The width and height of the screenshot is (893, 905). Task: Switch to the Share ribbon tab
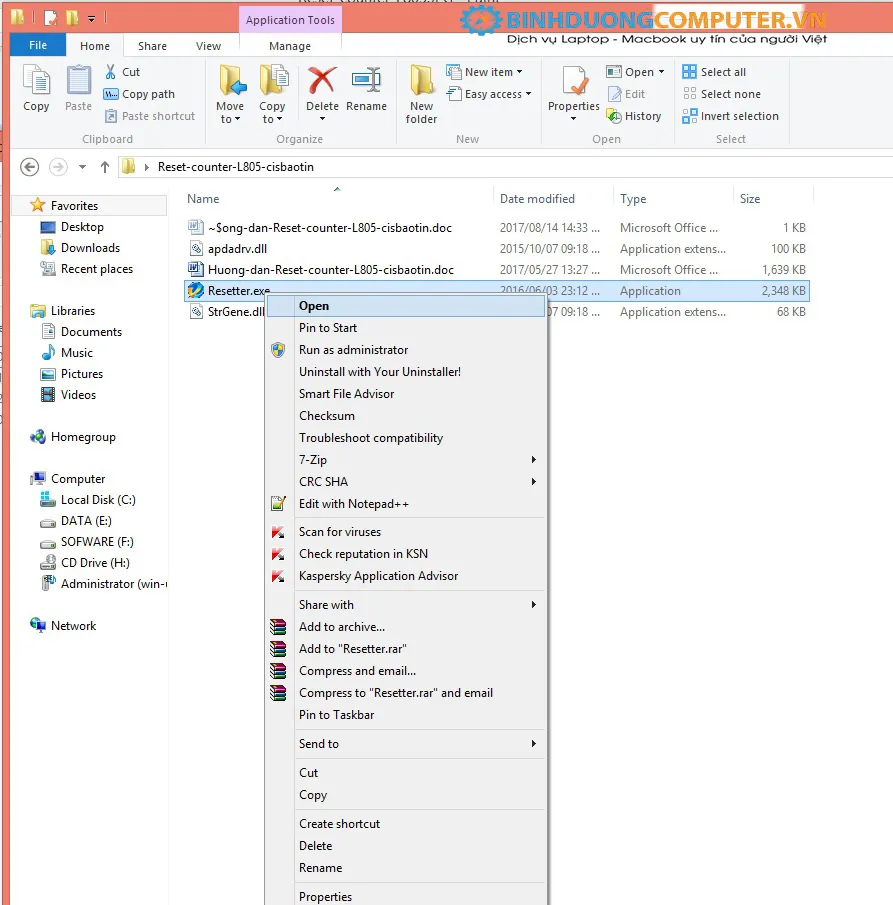152,46
